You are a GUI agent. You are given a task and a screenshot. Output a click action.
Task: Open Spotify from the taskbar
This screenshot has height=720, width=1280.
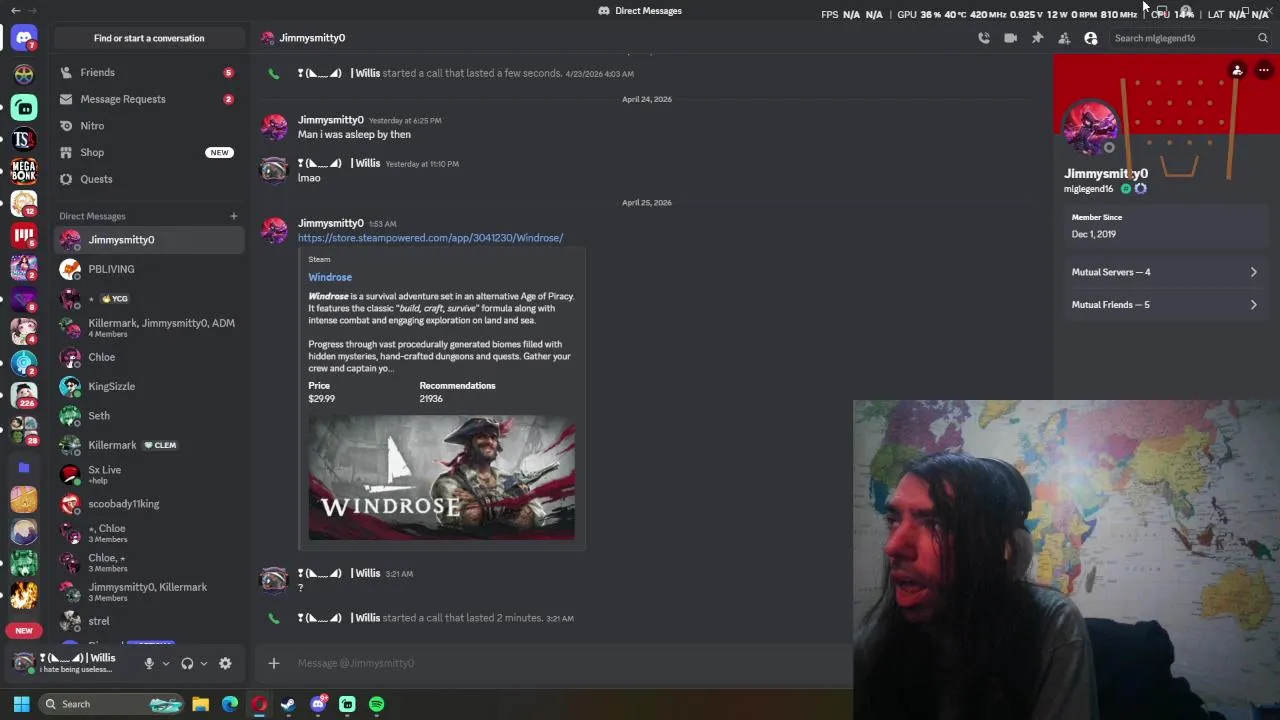[376, 704]
